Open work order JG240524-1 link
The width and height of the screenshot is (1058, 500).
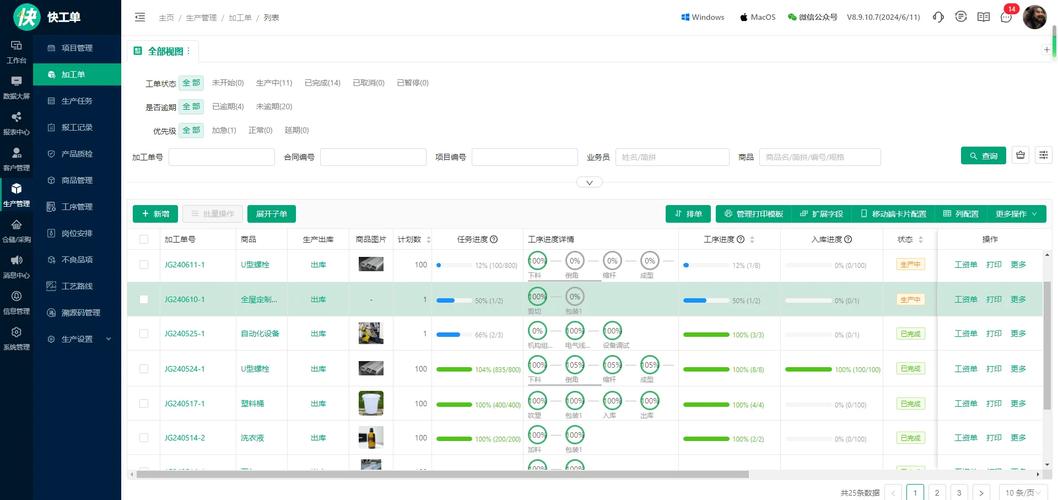tap(184, 368)
